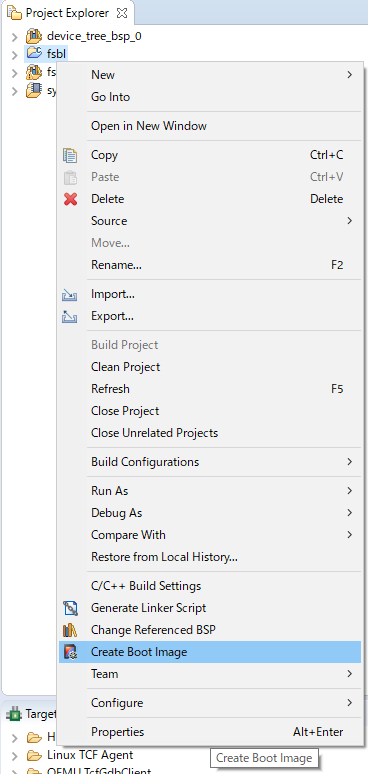Click the Change Referenced BSP books icon
Screen dimensions: 368x774
point(71,630)
